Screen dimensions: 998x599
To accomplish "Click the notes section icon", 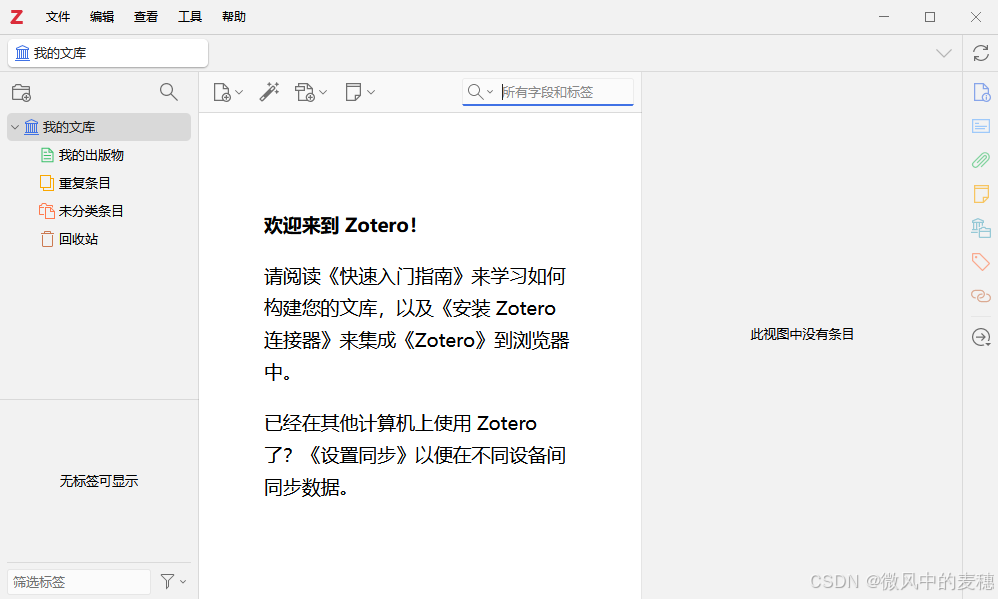I will point(981,194).
